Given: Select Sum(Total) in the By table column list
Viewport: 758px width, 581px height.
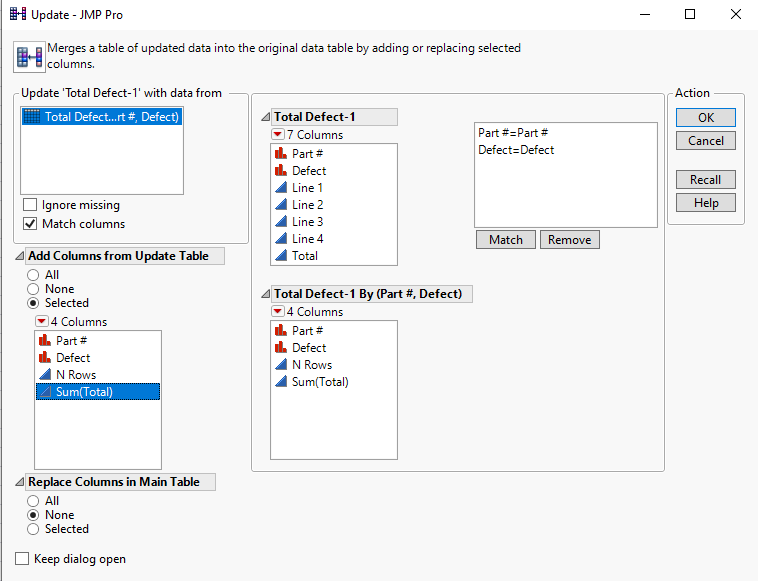Looking at the screenshot, I should click(x=320, y=382).
